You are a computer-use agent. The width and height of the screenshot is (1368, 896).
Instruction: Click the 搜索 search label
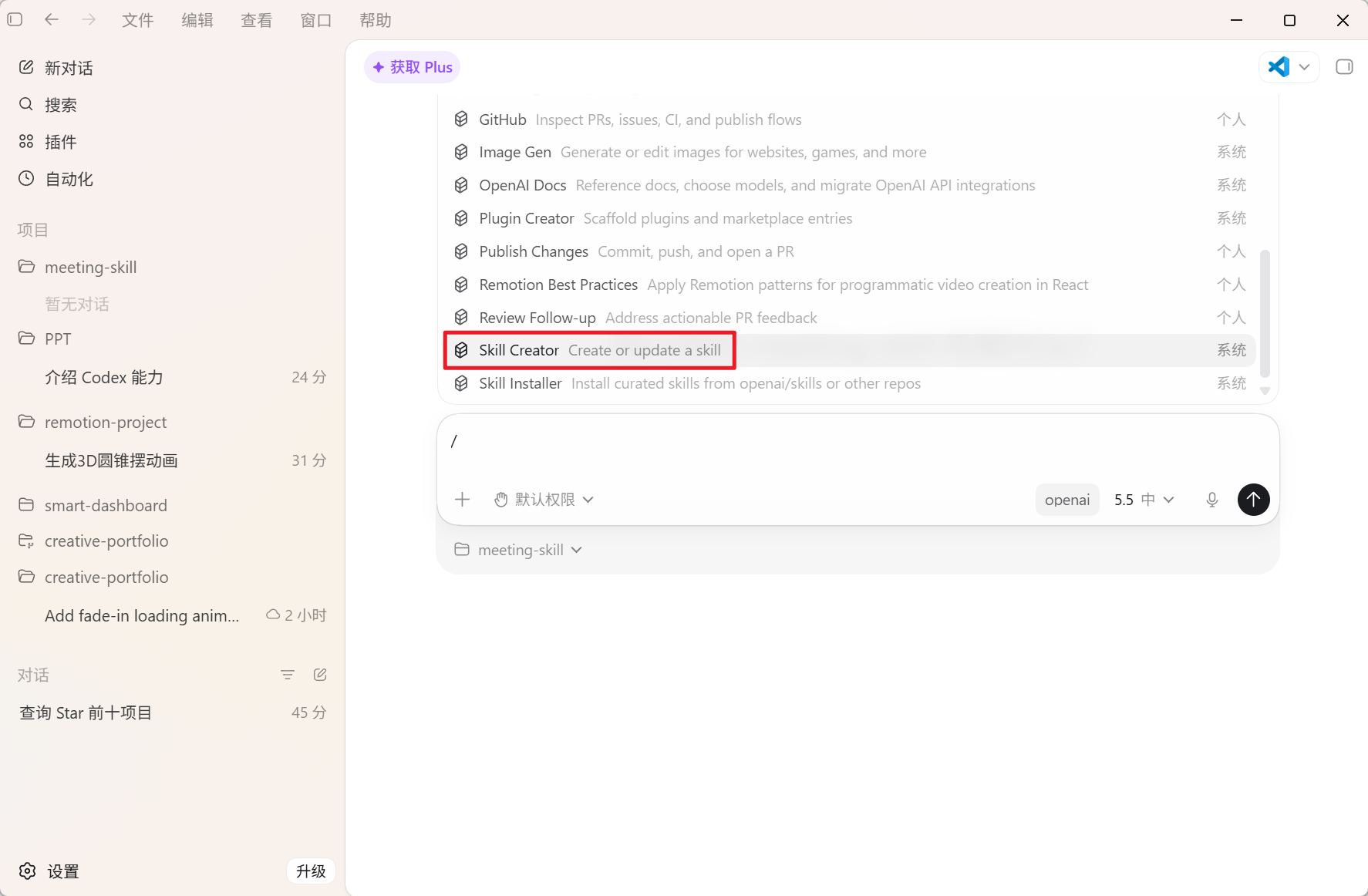61,105
